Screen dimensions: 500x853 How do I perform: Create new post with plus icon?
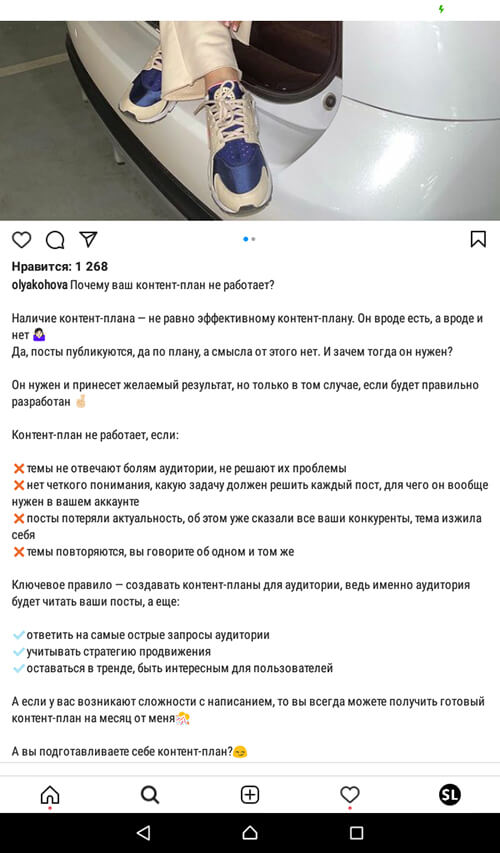tap(250, 795)
